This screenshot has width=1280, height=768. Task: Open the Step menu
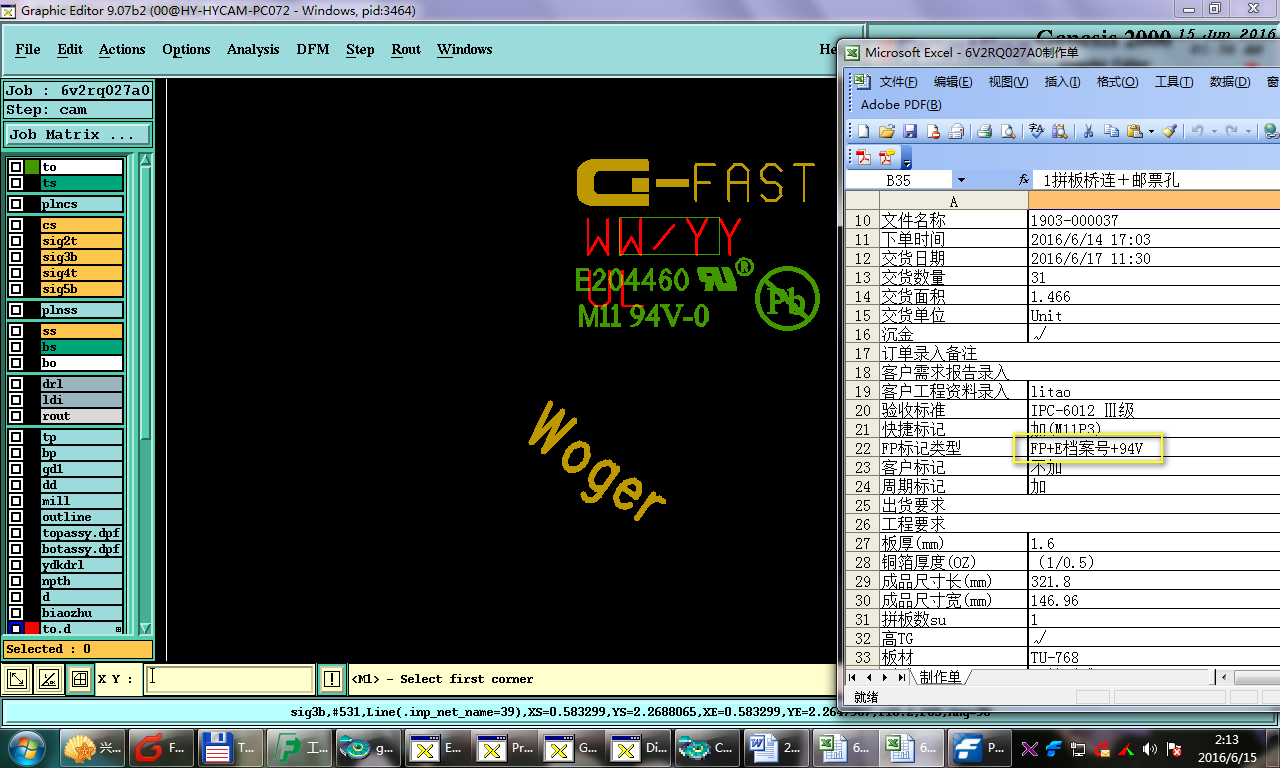[x=360, y=49]
